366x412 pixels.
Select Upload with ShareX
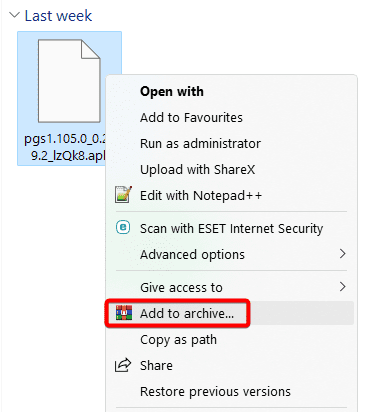click(197, 169)
